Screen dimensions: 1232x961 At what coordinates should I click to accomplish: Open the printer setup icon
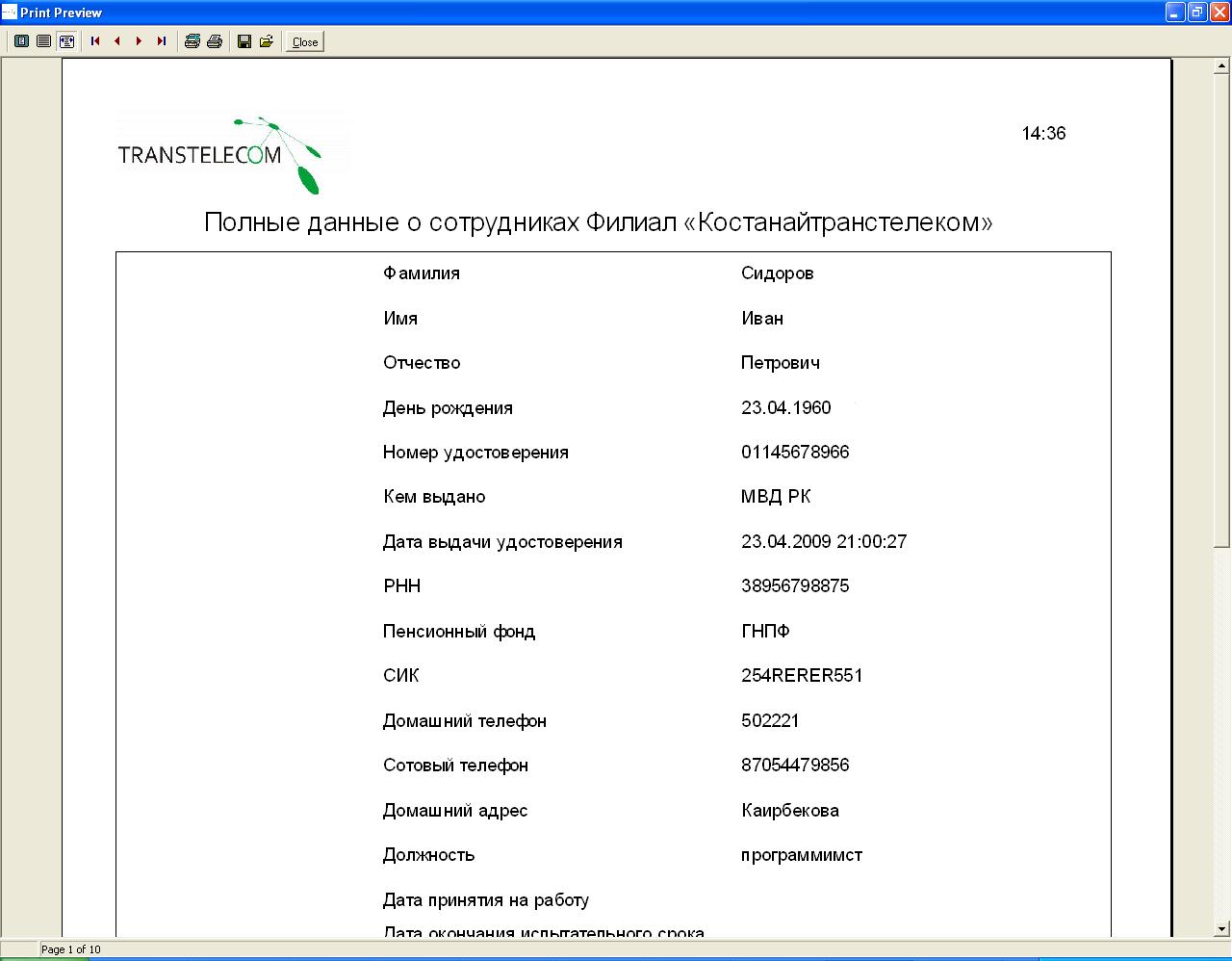pos(192,41)
